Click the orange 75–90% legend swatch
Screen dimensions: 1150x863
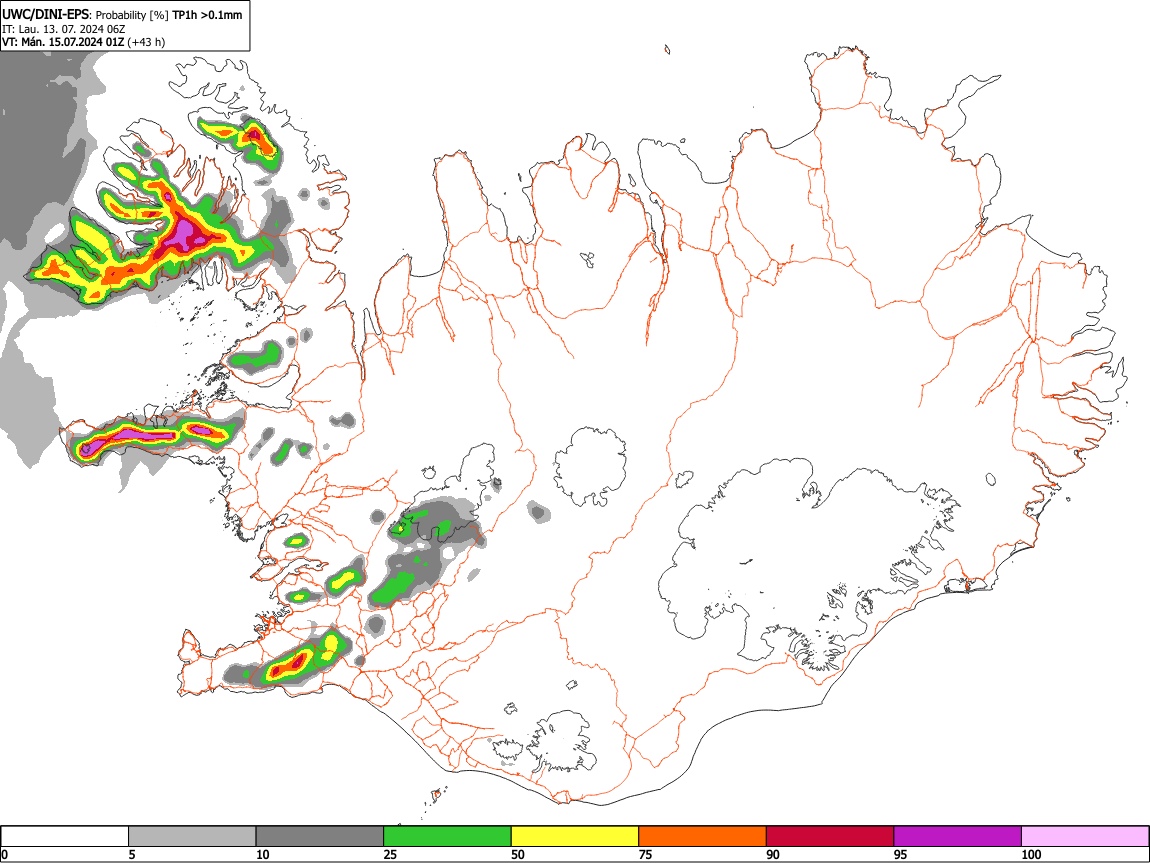(x=703, y=836)
